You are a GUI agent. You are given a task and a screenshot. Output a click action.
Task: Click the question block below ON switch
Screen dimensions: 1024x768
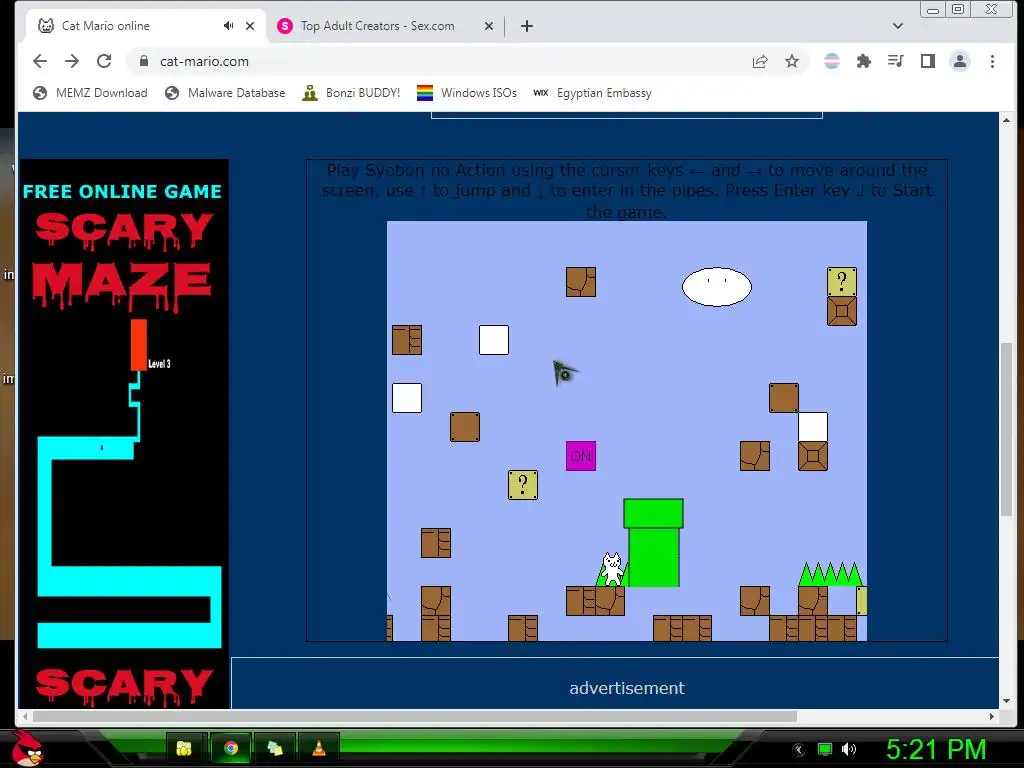tap(523, 485)
